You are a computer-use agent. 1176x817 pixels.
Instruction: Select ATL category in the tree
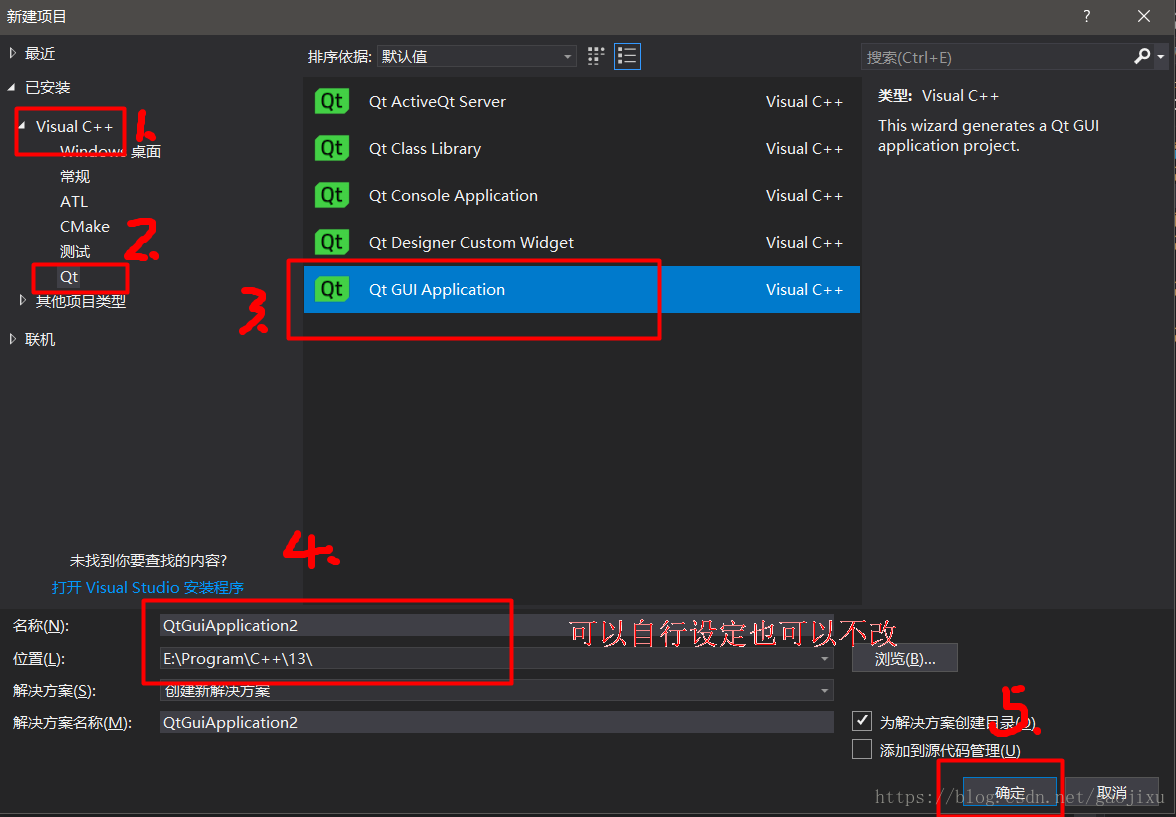[74, 202]
